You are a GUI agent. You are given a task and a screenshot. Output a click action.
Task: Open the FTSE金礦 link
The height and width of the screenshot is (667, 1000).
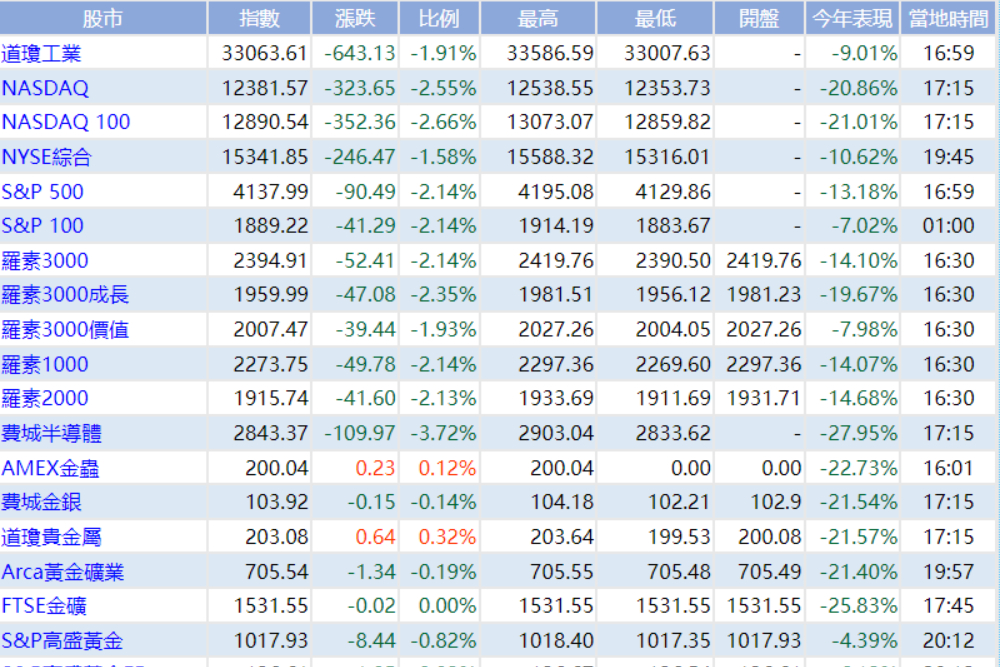(x=44, y=606)
